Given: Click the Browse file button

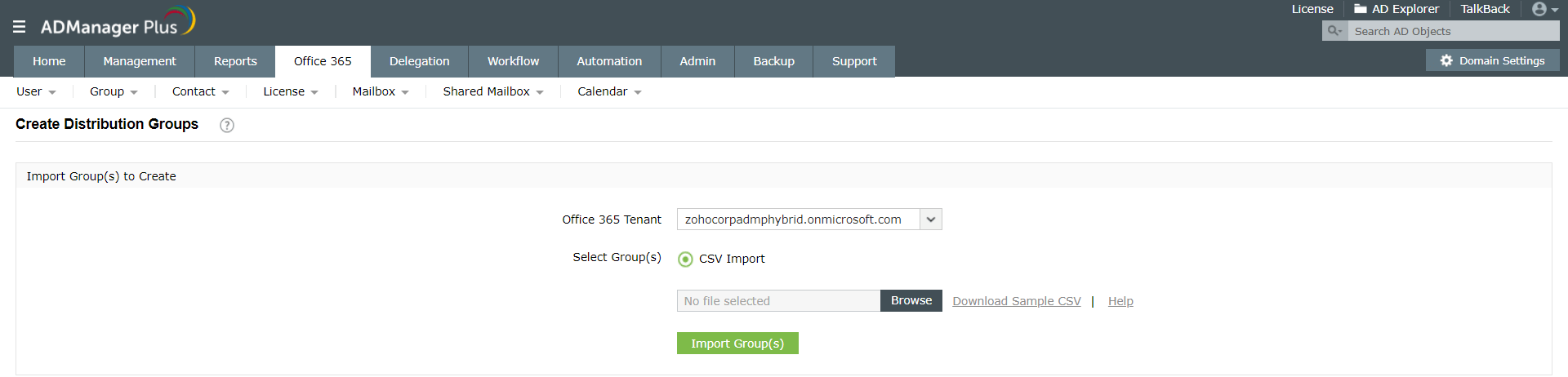Looking at the screenshot, I should (911, 300).
